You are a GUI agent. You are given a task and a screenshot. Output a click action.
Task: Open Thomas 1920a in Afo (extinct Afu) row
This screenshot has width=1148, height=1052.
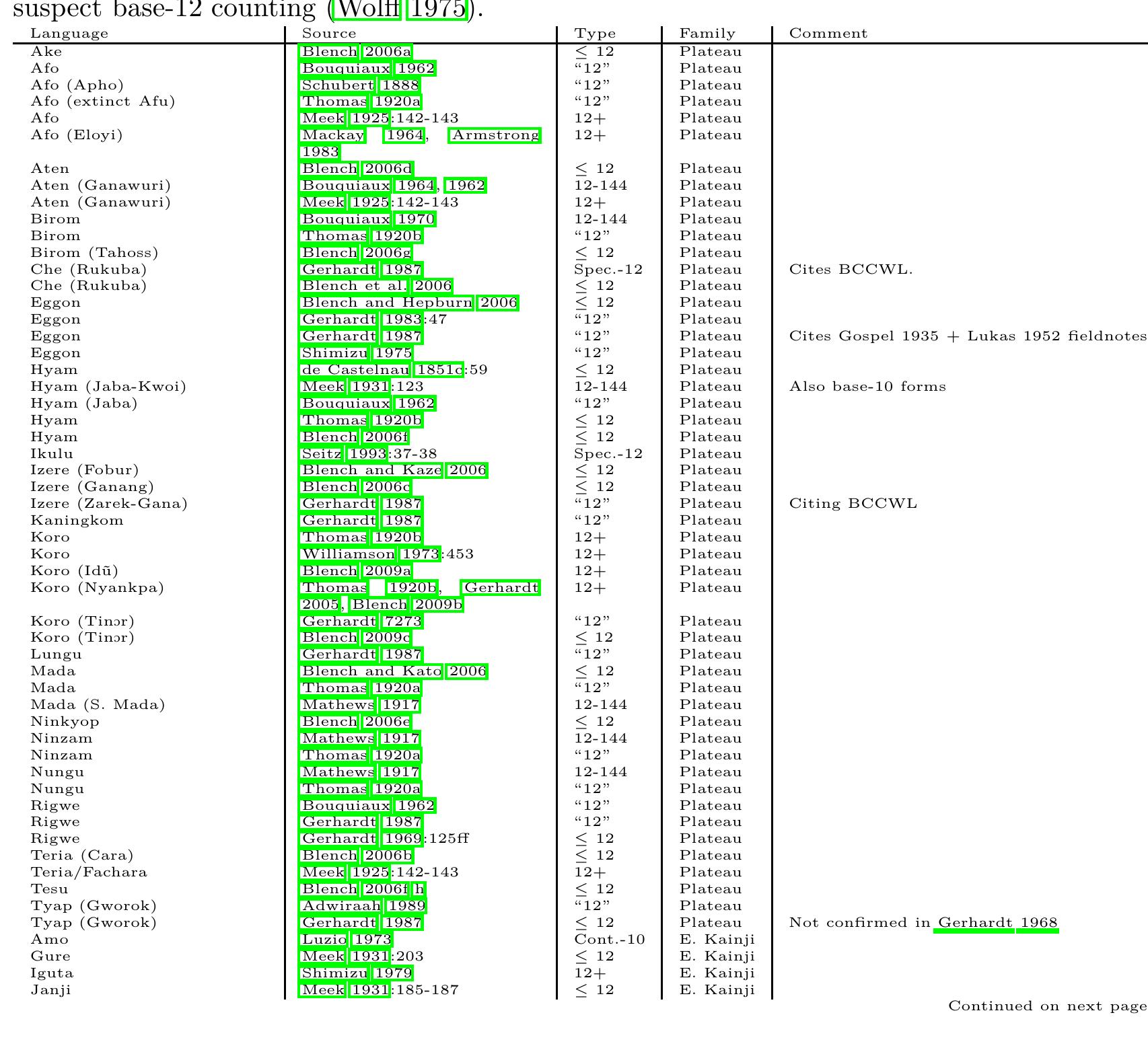[x=361, y=102]
